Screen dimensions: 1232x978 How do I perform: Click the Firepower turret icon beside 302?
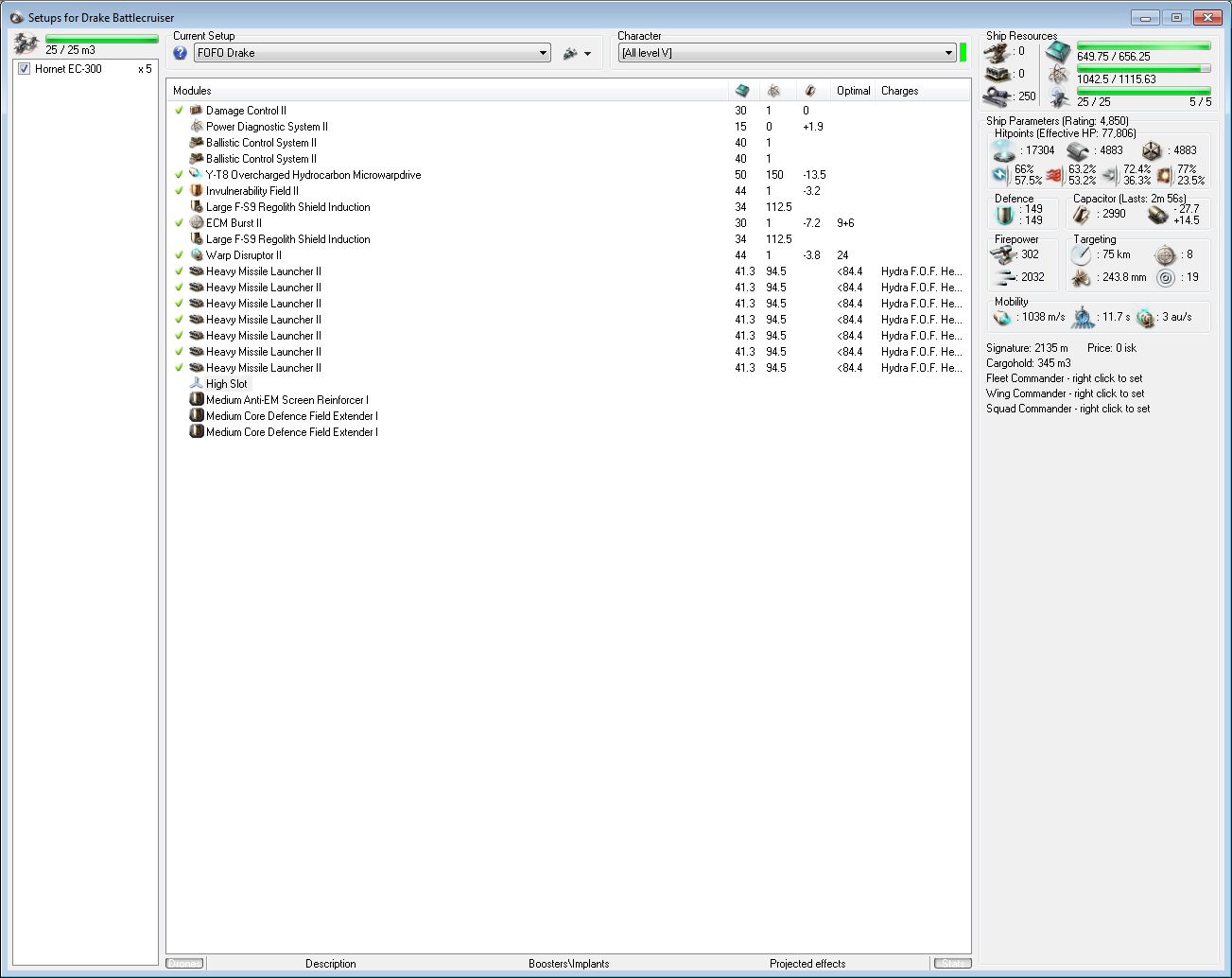pos(1003,254)
